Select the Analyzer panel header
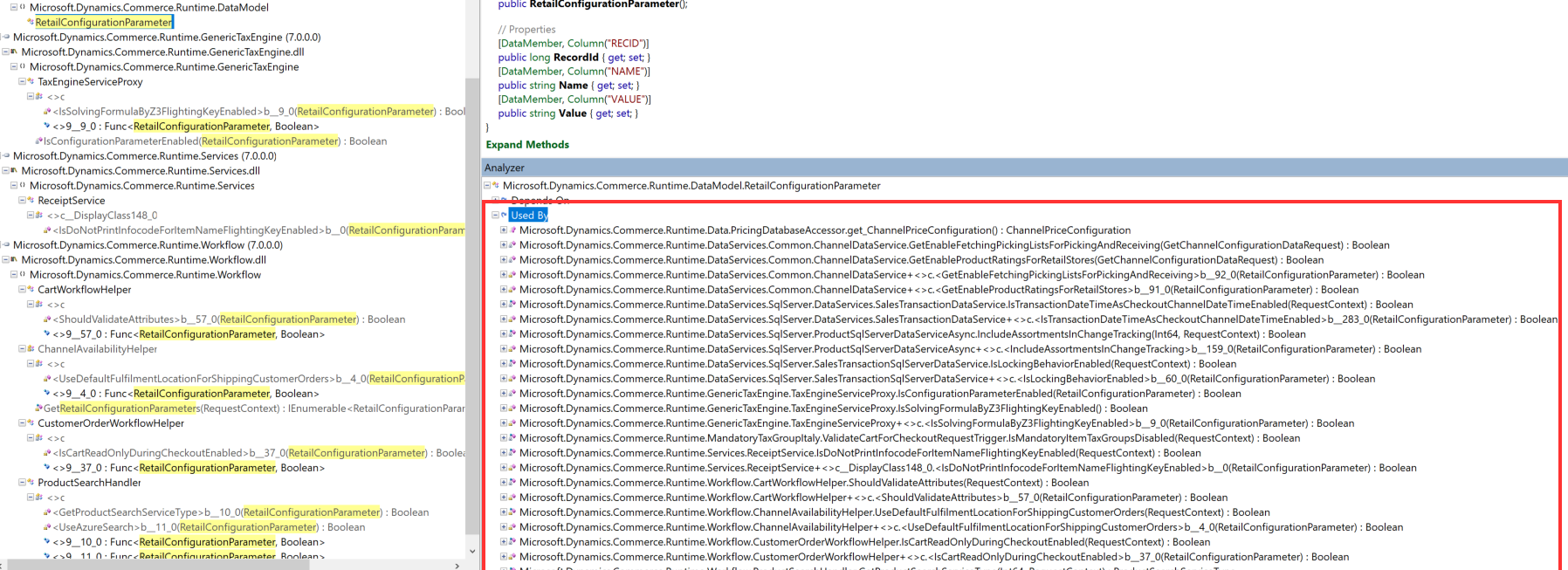Viewport: 1568px width, 570px height. (x=1025, y=168)
